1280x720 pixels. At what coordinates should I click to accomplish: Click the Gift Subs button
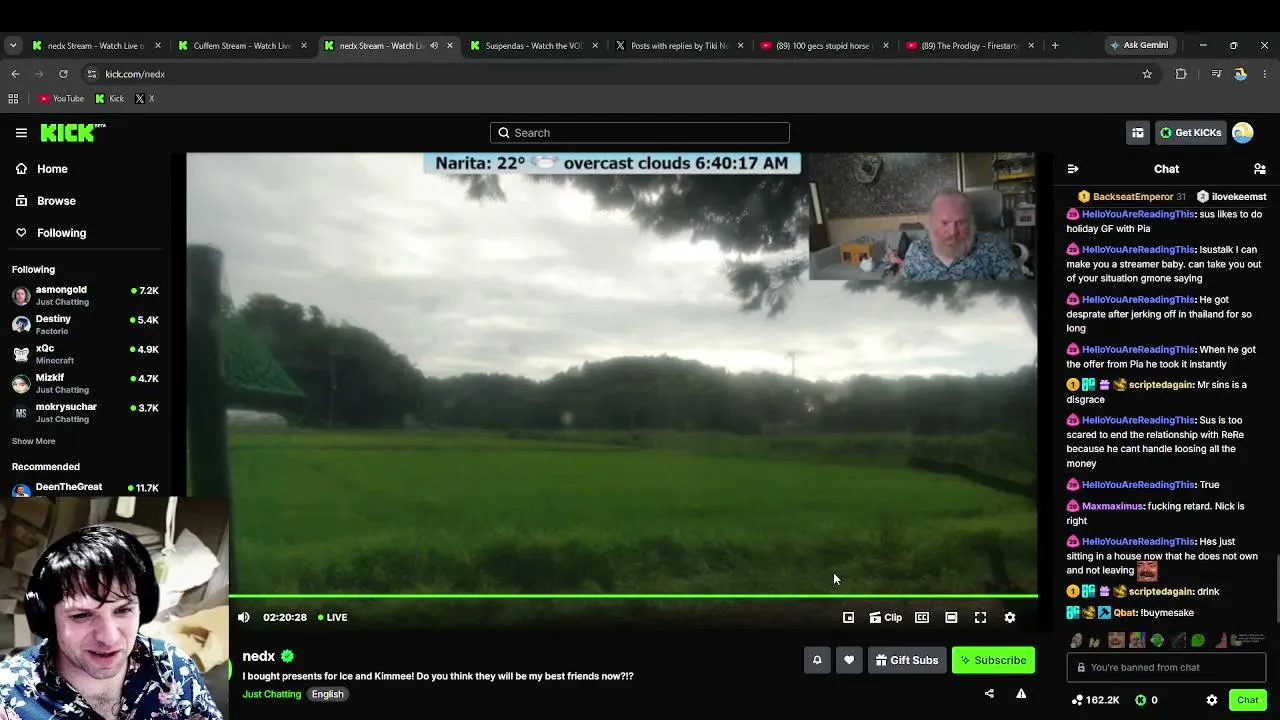[x=907, y=660]
